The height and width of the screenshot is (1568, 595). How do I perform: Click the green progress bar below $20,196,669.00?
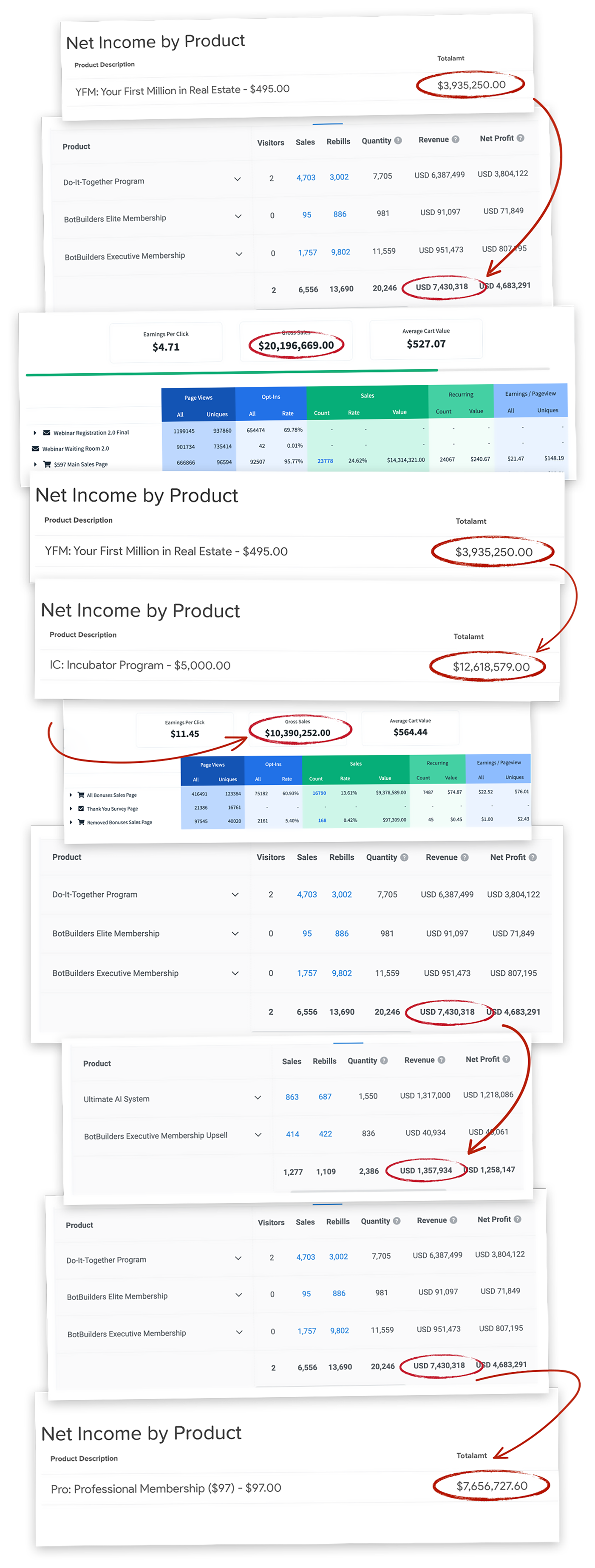pos(232,372)
